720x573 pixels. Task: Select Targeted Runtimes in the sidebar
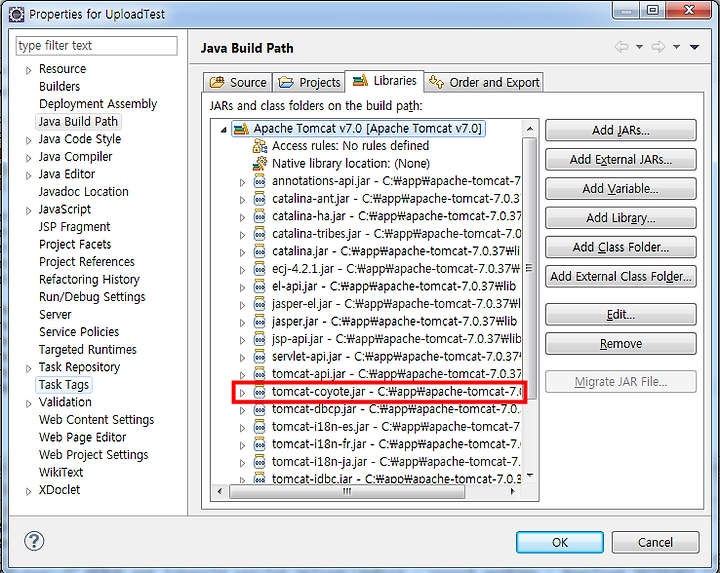[88, 350]
